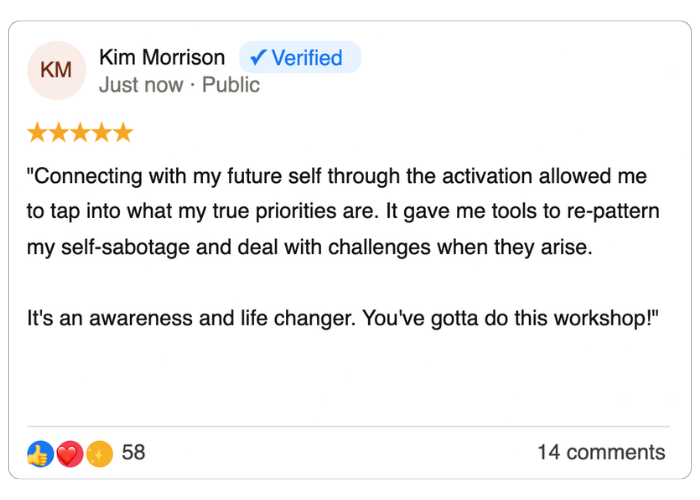Select the second star in the rating
The image size is (700, 500).
59,132
